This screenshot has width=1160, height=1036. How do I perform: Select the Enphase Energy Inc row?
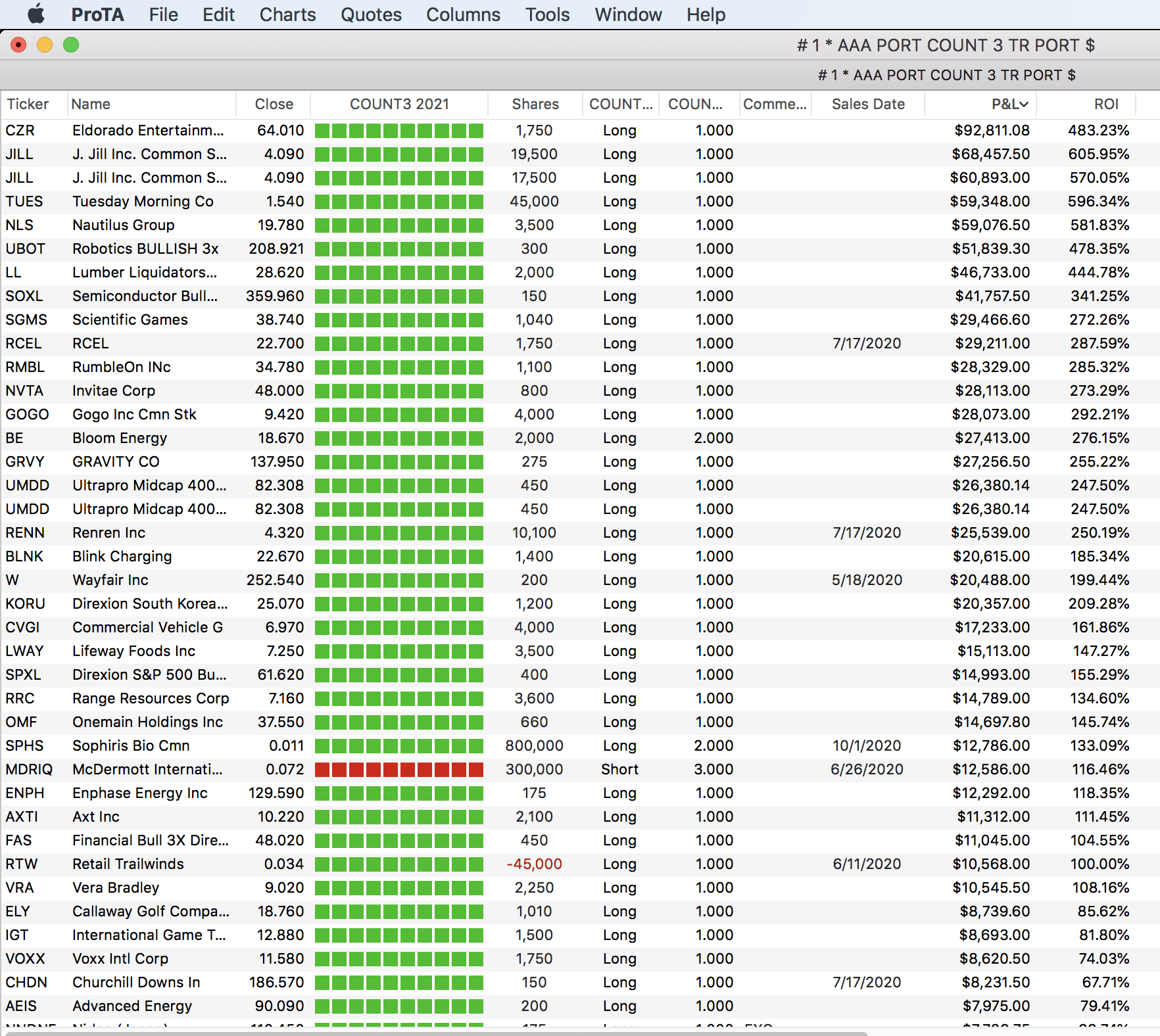coord(139,793)
